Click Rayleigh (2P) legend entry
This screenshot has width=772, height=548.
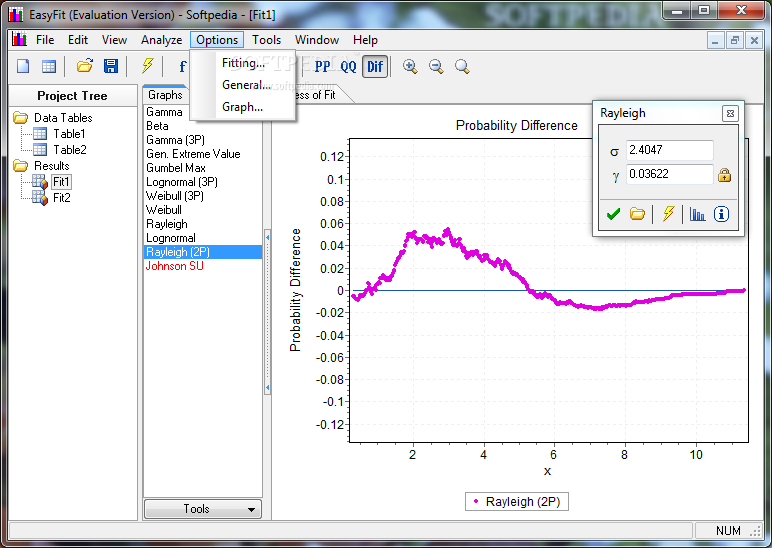pos(516,502)
